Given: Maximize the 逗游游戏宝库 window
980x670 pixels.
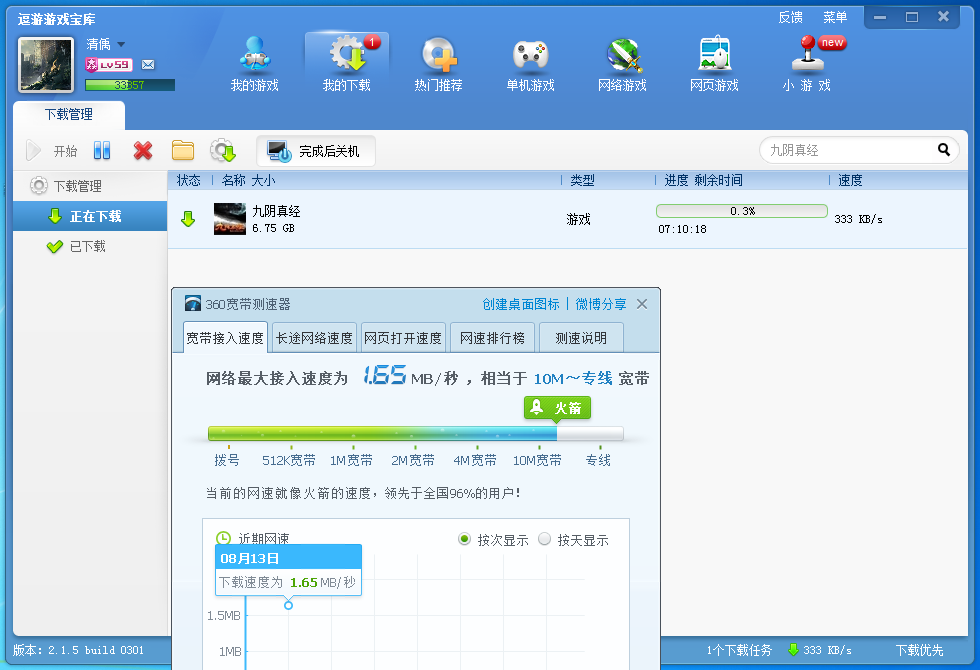Looking at the screenshot, I should 912,18.
